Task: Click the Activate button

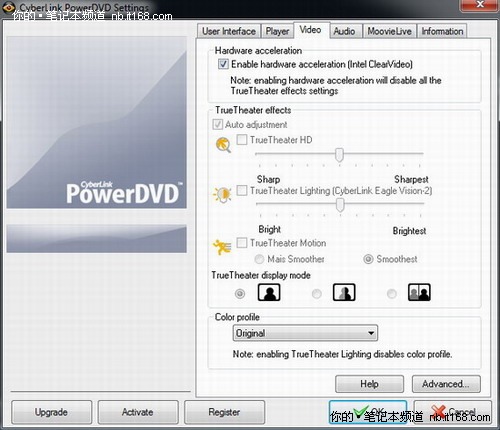Action: [x=138, y=412]
